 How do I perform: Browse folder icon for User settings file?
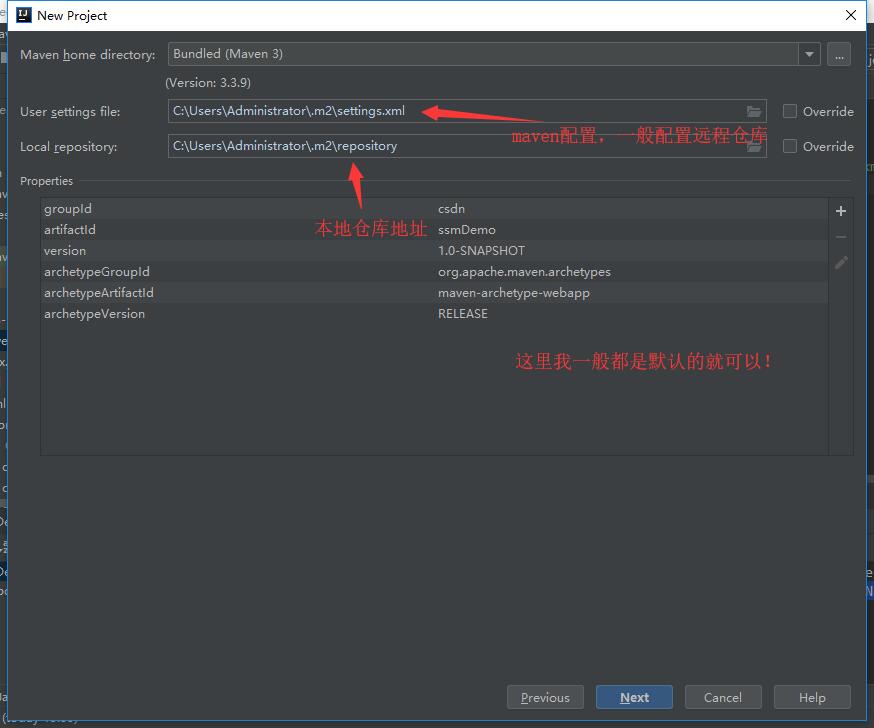point(754,111)
